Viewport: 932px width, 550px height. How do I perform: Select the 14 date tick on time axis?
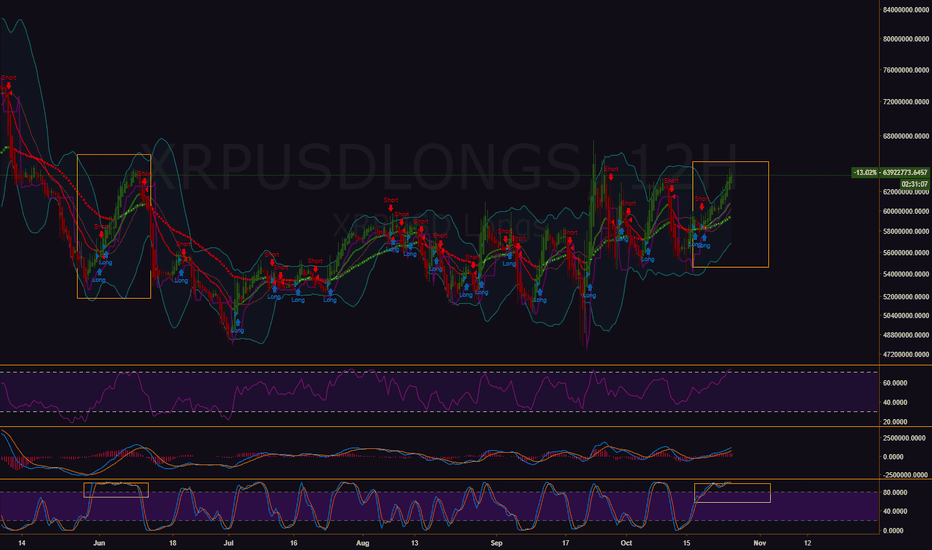[x=22, y=543]
